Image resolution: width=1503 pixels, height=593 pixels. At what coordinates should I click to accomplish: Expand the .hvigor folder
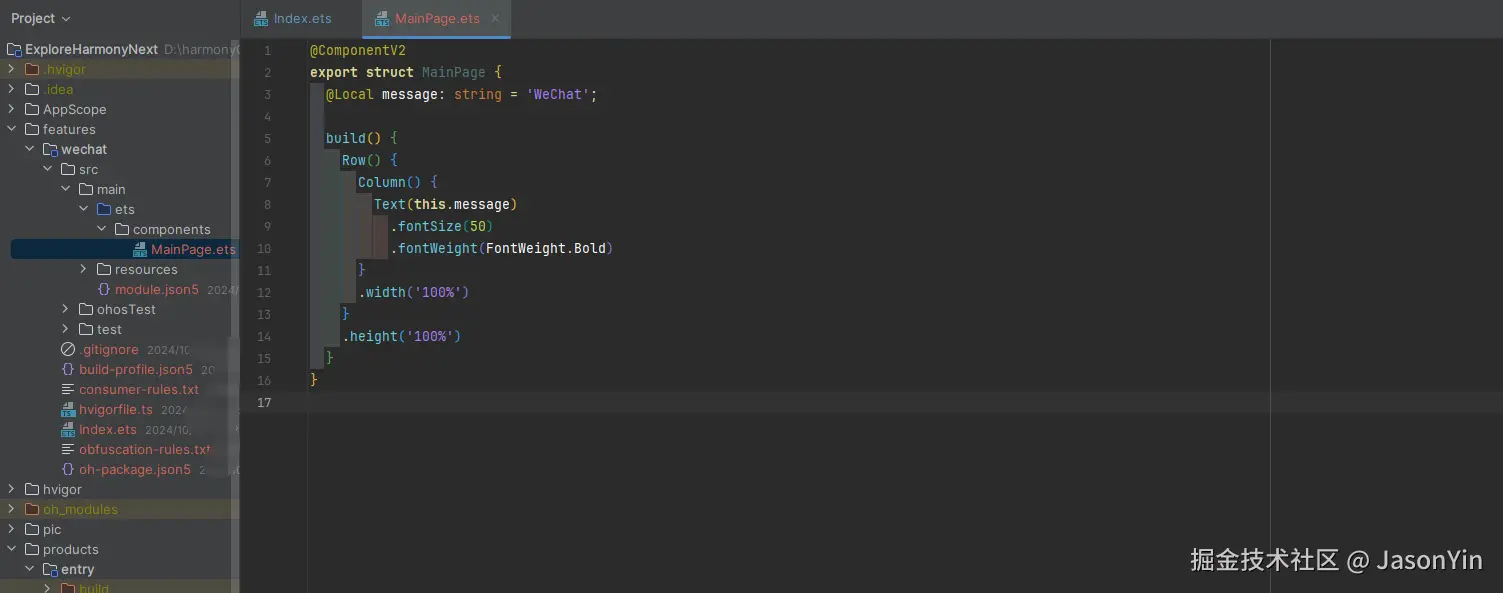(11, 69)
